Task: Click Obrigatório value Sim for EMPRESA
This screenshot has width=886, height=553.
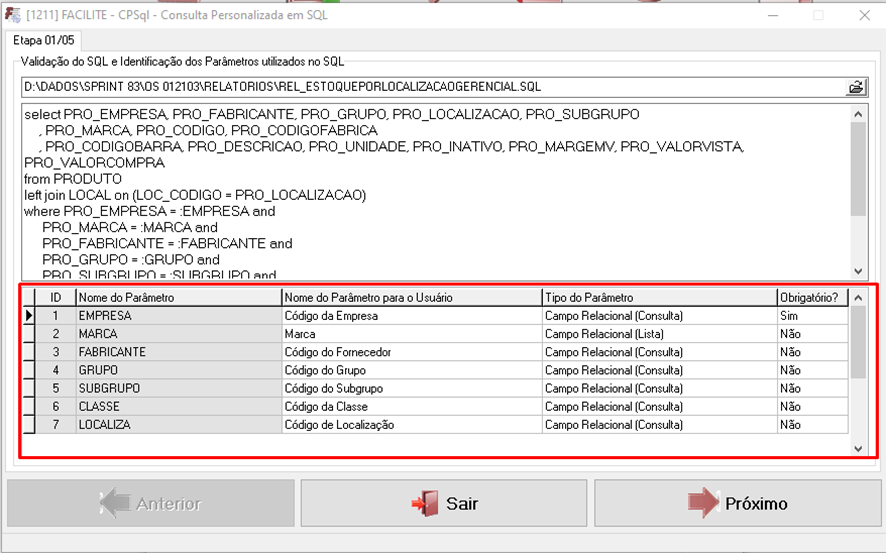Action: click(x=811, y=316)
